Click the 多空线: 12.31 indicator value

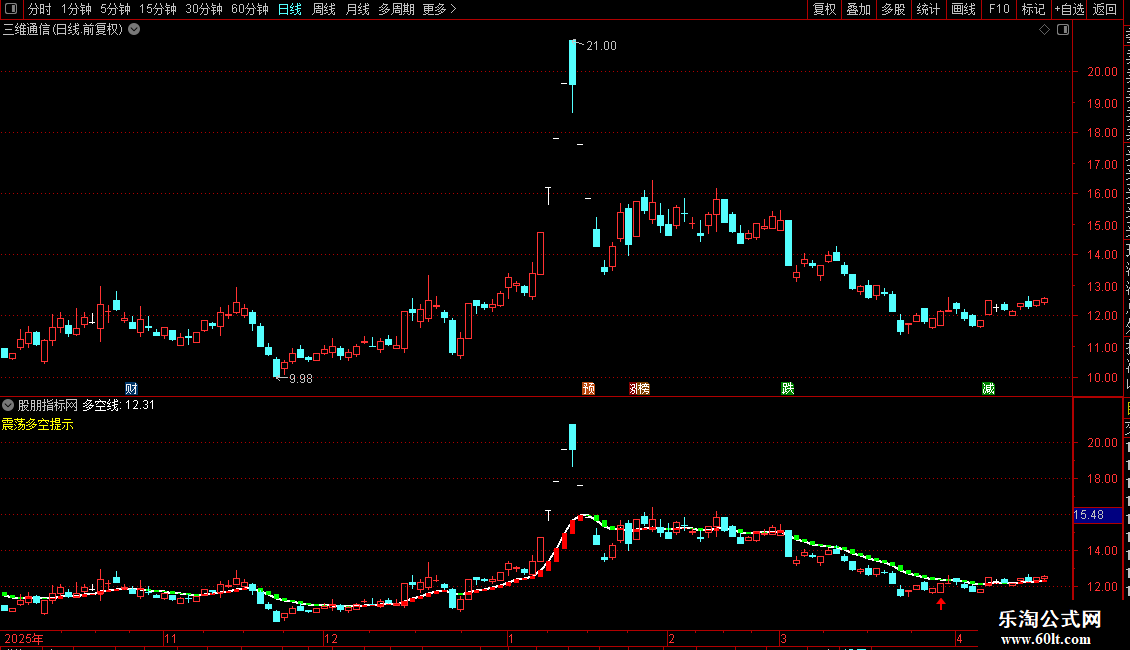coord(119,405)
